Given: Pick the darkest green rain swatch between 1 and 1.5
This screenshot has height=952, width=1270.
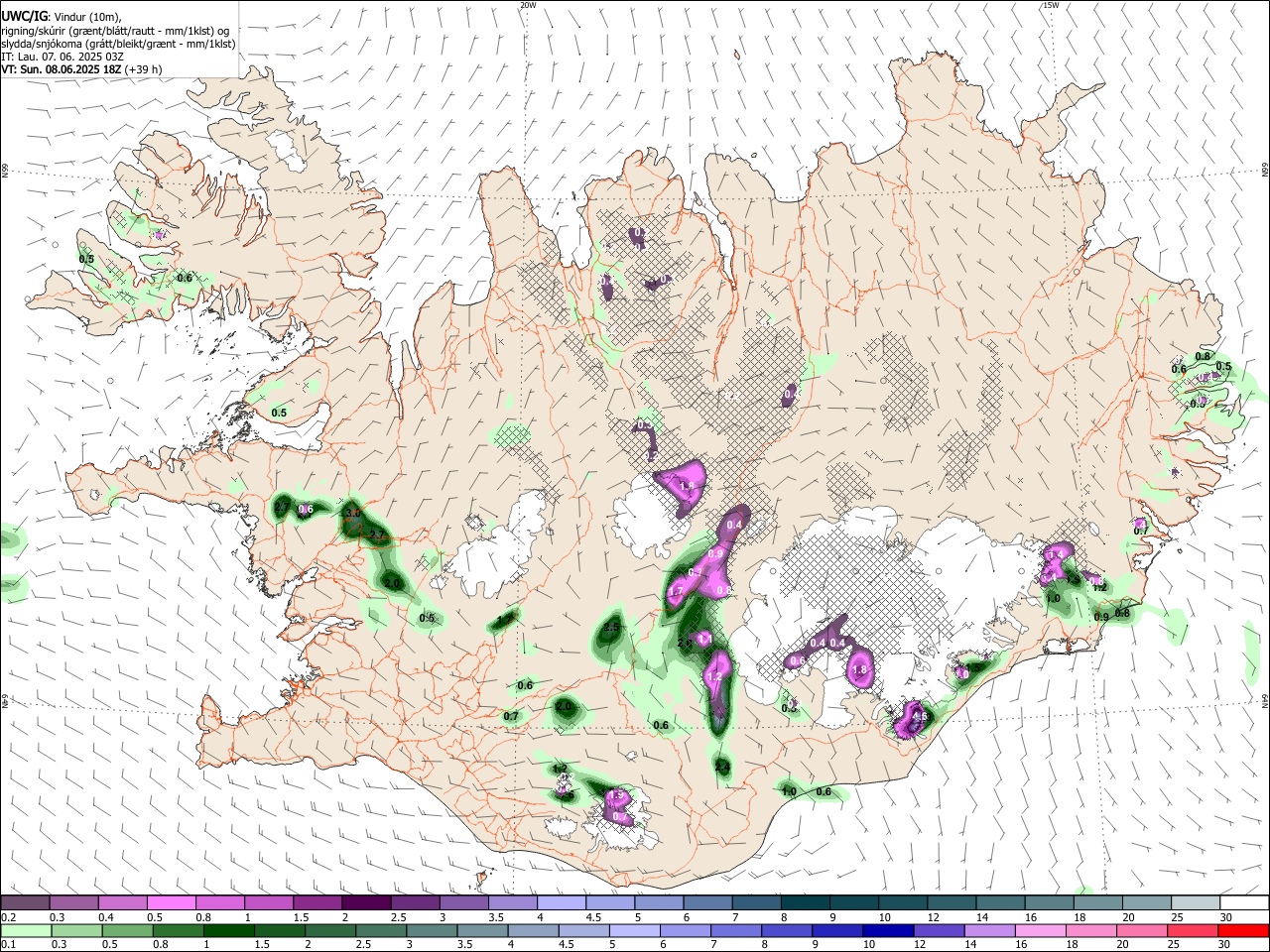Looking at the screenshot, I should 229,930.
